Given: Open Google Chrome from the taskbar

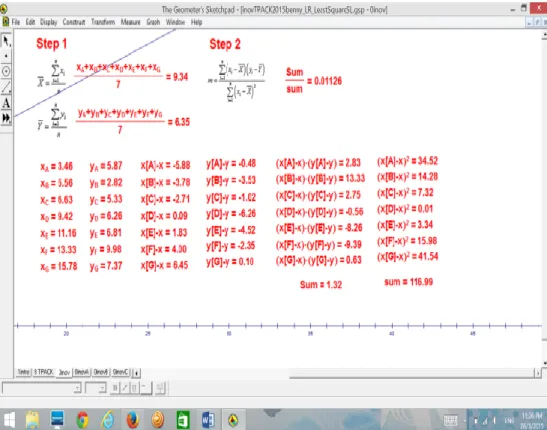Looking at the screenshot, I should (x=82, y=420).
